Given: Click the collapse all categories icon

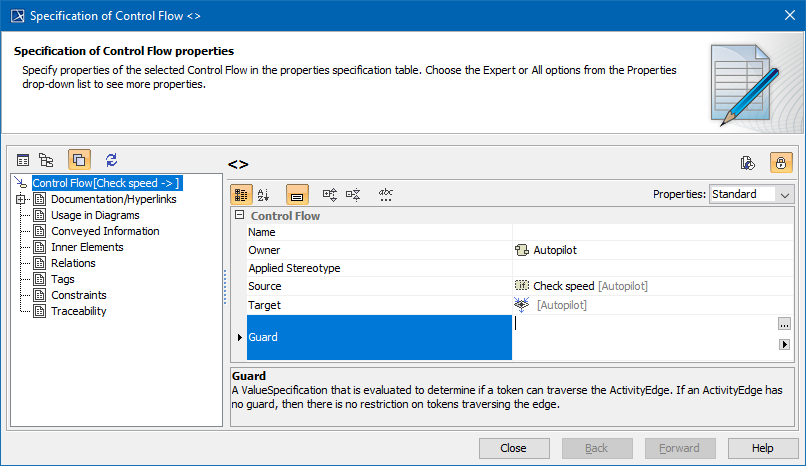Looking at the screenshot, I should 352,194.
